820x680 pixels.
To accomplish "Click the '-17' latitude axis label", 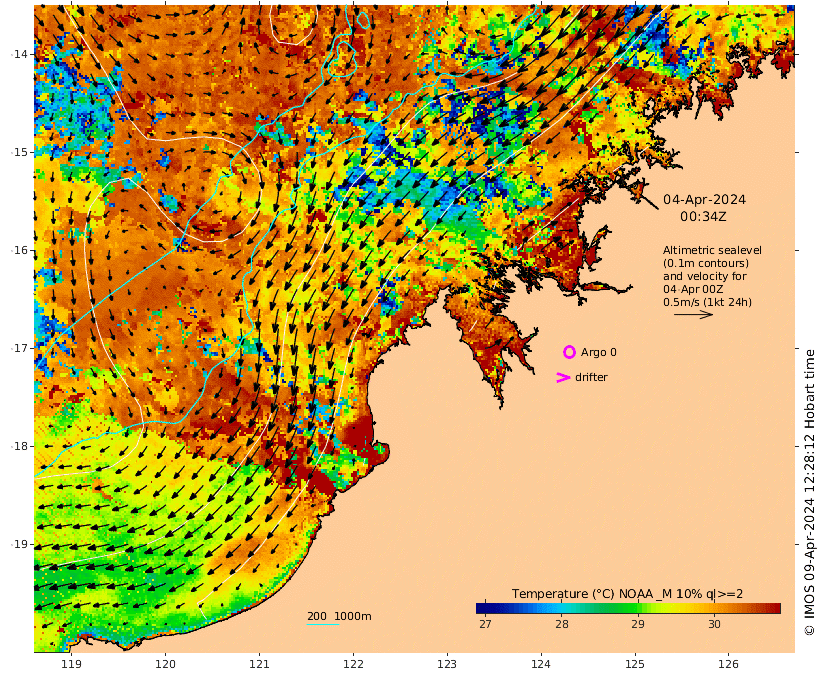I will 20,348.
